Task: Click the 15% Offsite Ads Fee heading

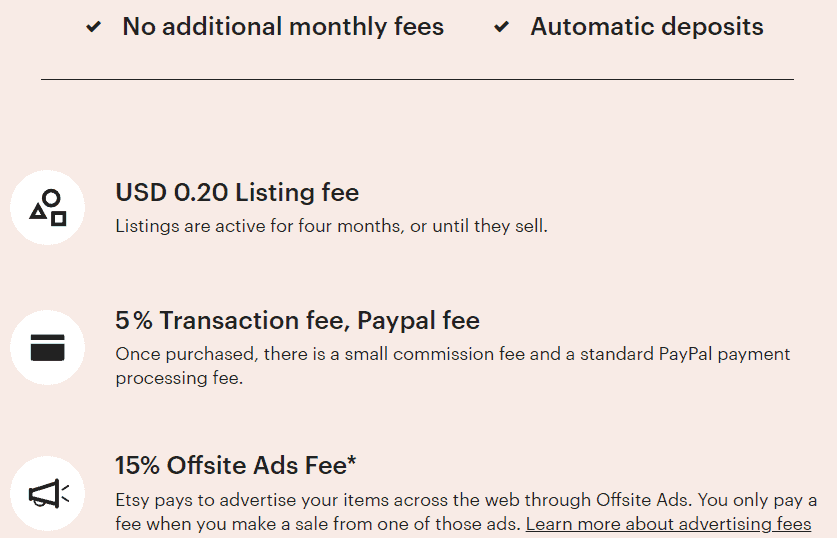Action: (235, 465)
